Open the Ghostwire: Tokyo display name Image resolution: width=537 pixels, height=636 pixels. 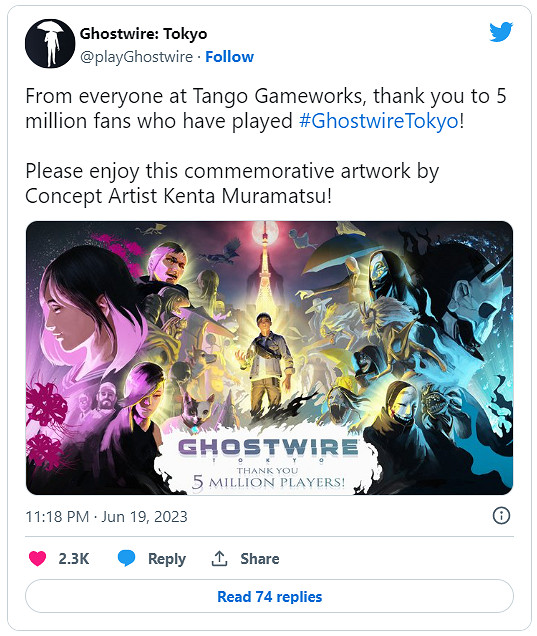coord(144,34)
